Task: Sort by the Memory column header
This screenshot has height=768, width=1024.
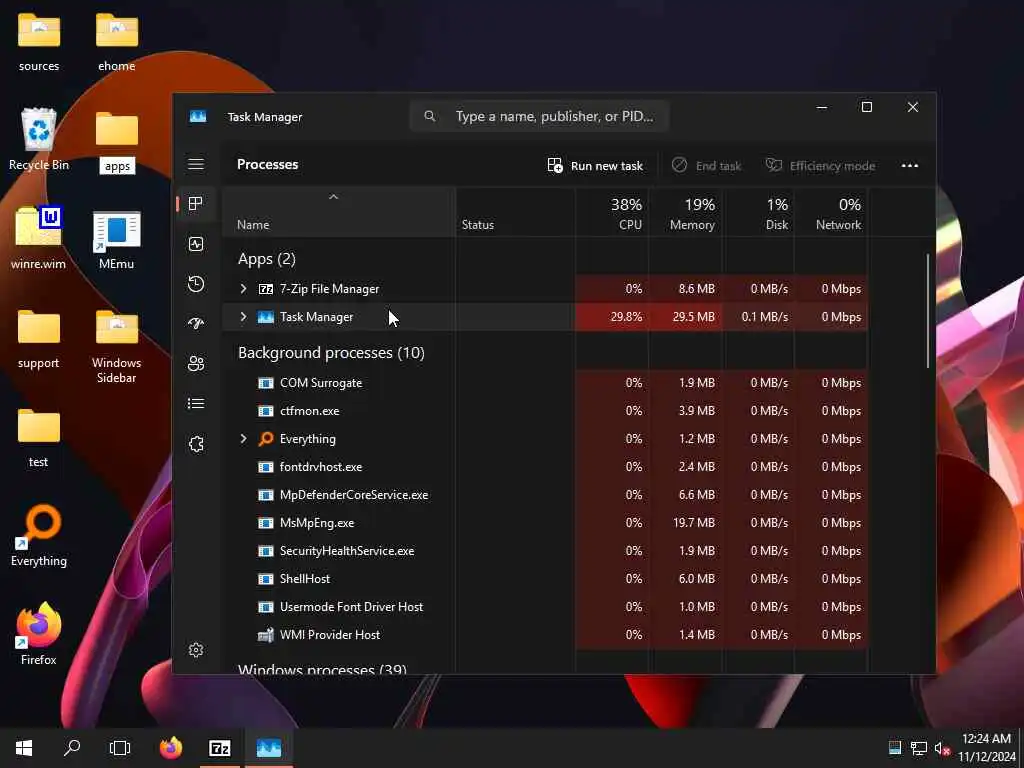Action: coord(685,212)
